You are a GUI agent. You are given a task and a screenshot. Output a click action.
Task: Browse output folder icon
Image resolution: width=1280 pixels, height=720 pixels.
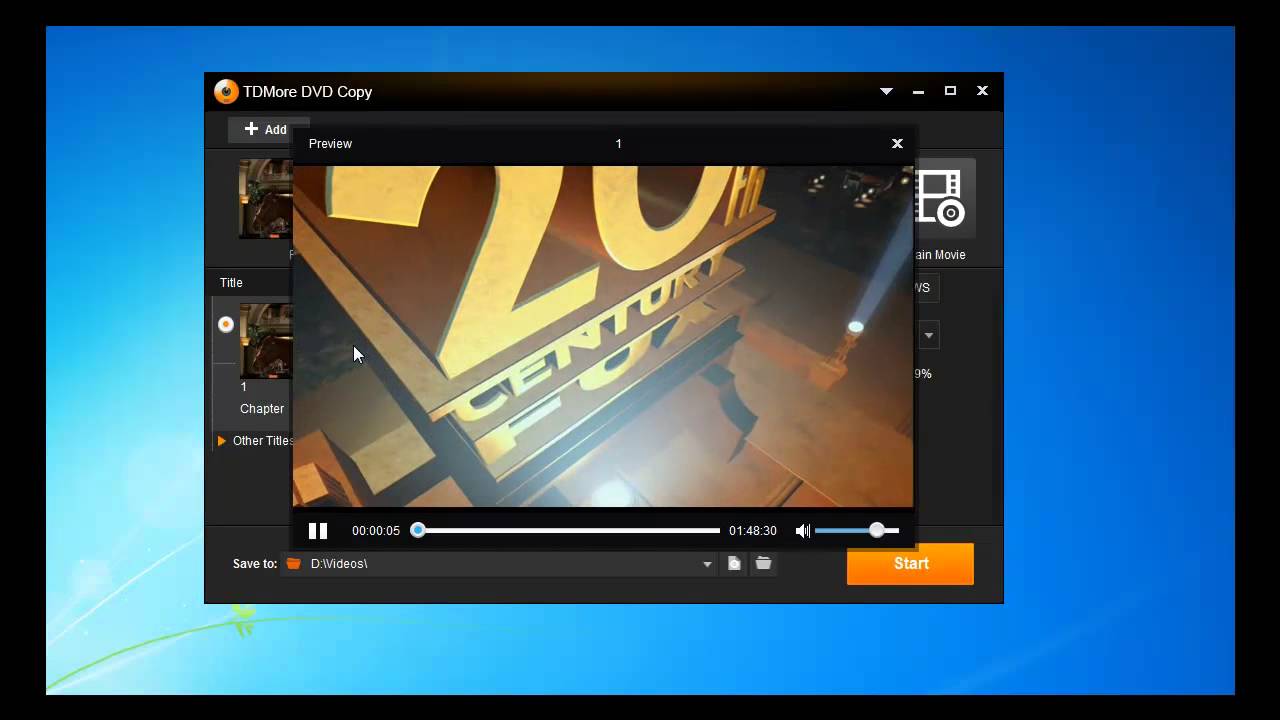pyautogui.click(x=763, y=564)
